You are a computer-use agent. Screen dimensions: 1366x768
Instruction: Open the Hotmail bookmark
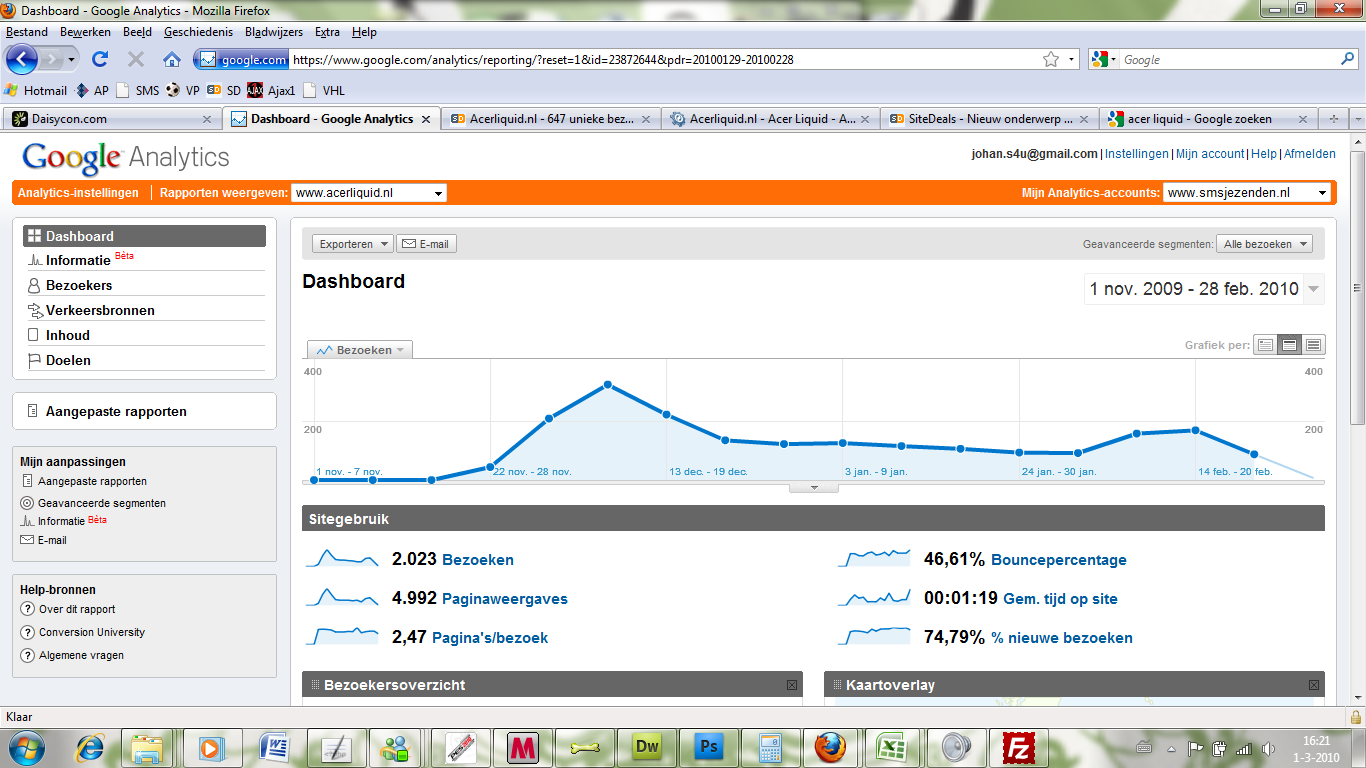pos(36,90)
